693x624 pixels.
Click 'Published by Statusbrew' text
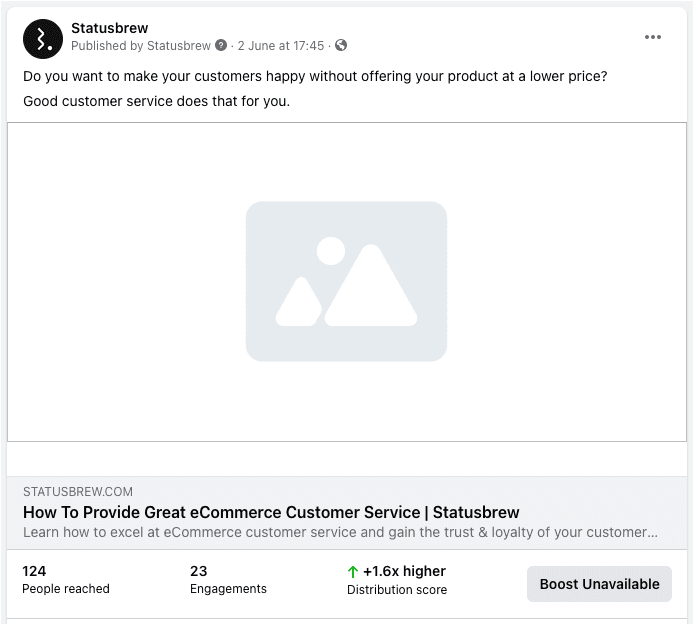click(x=141, y=46)
